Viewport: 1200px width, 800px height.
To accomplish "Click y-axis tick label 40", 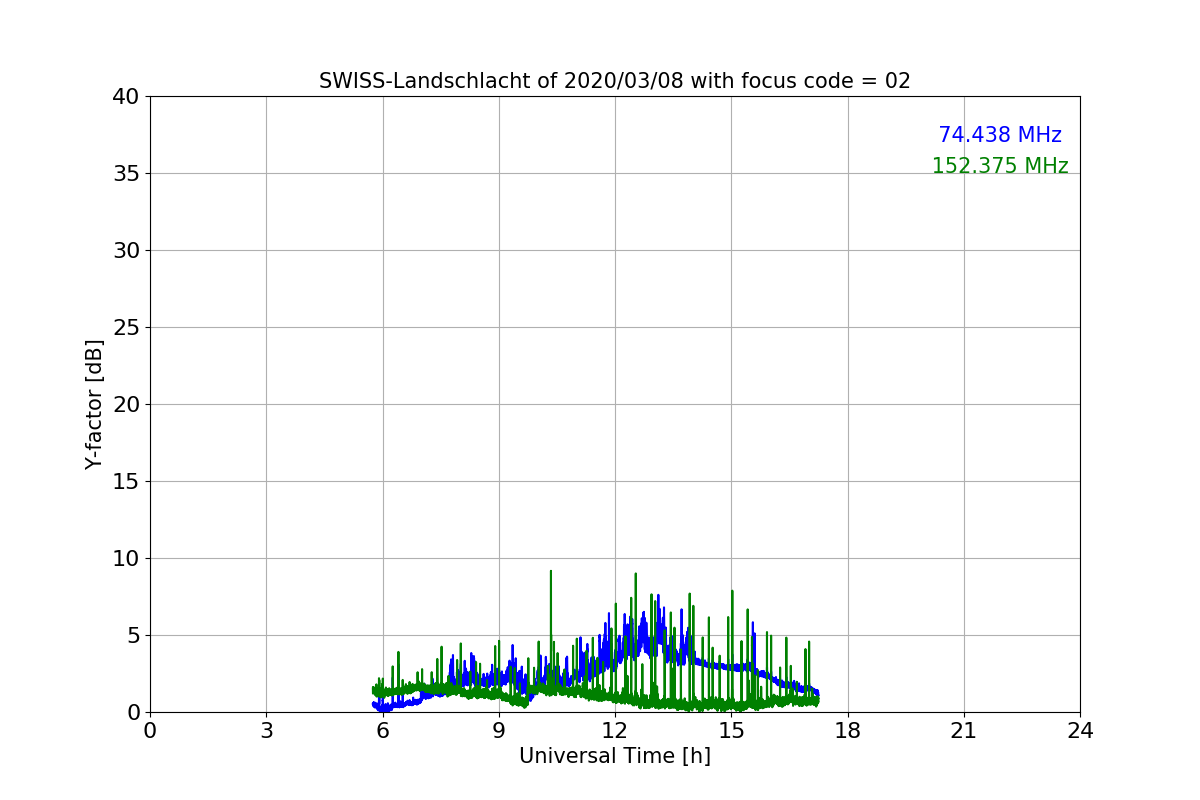I will [x=125, y=97].
